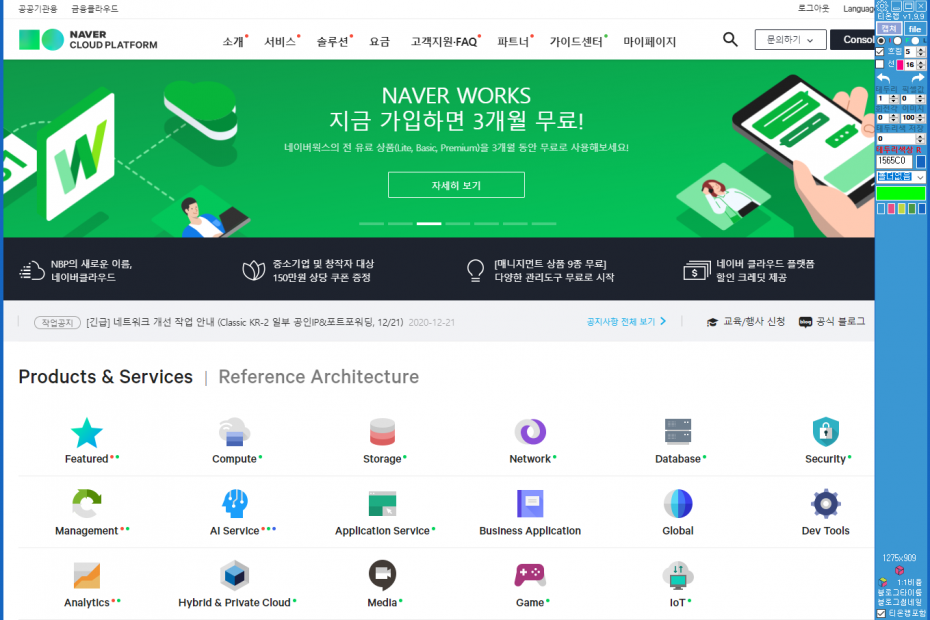The height and width of the screenshot is (620, 930).
Task: Open the 교육/행사 신청 link
Action: pyautogui.click(x=746, y=322)
